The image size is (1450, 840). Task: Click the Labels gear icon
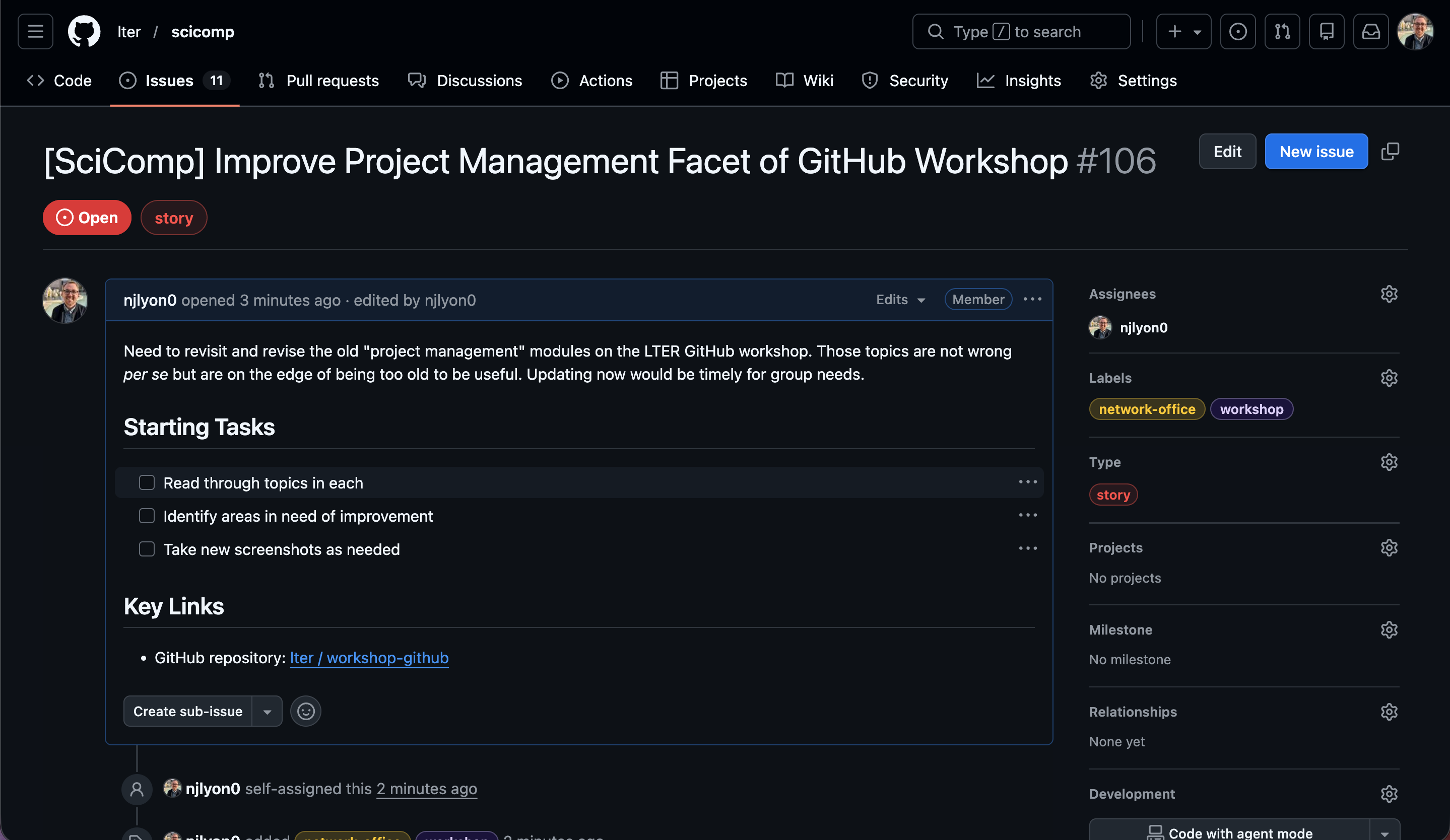click(1389, 378)
